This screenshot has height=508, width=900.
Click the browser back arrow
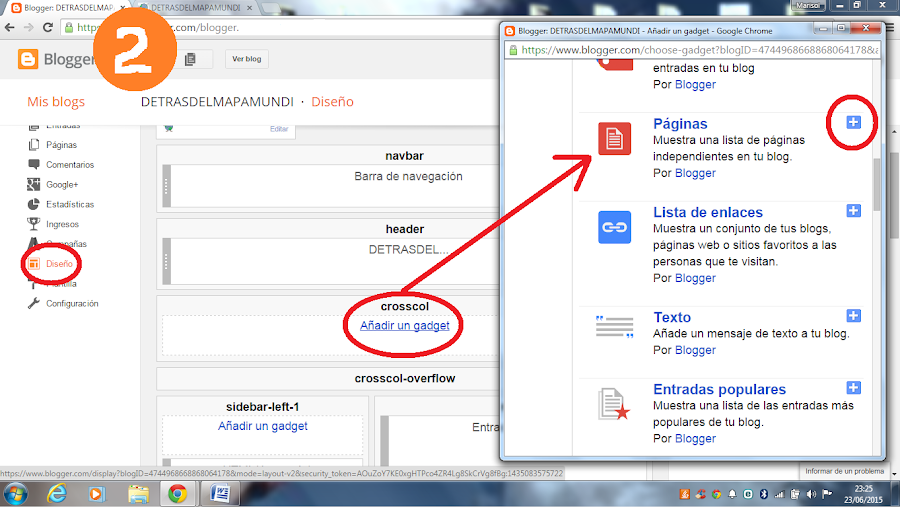click(10, 28)
